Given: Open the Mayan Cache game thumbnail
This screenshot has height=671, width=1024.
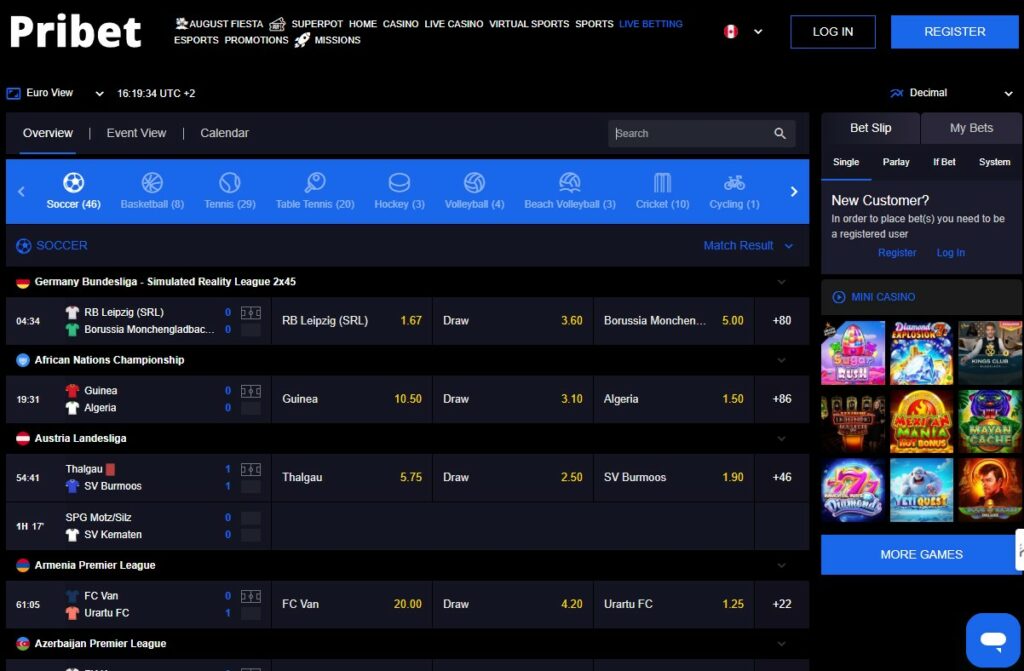Looking at the screenshot, I should click(990, 421).
